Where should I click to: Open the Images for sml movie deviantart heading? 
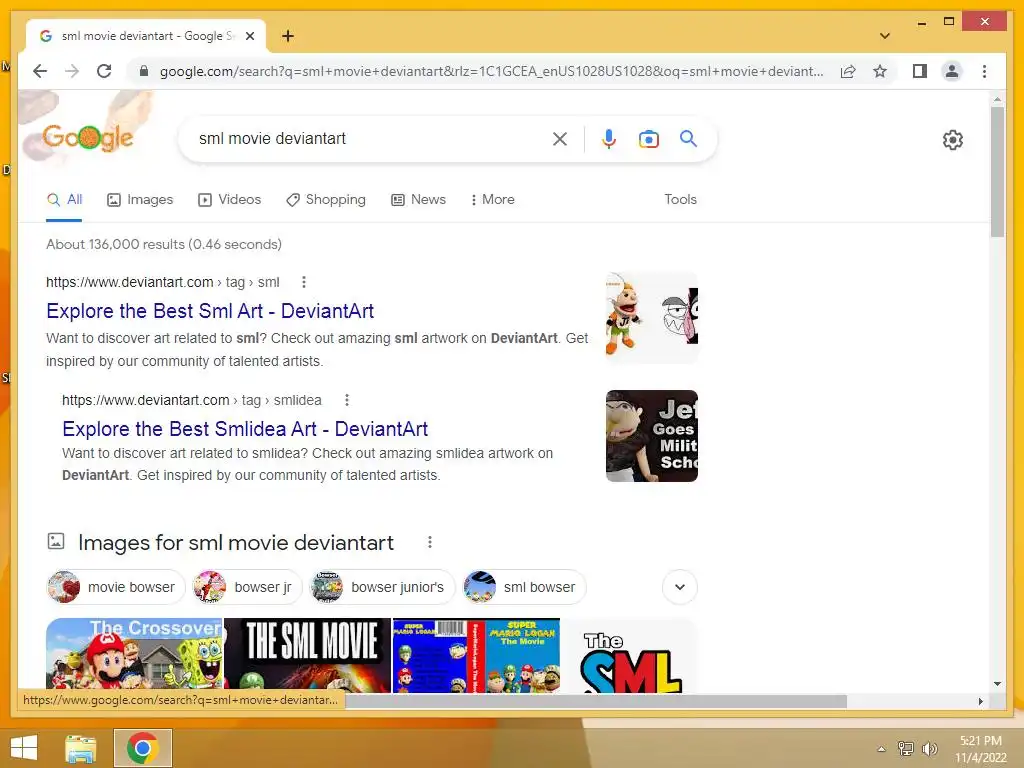click(x=236, y=543)
